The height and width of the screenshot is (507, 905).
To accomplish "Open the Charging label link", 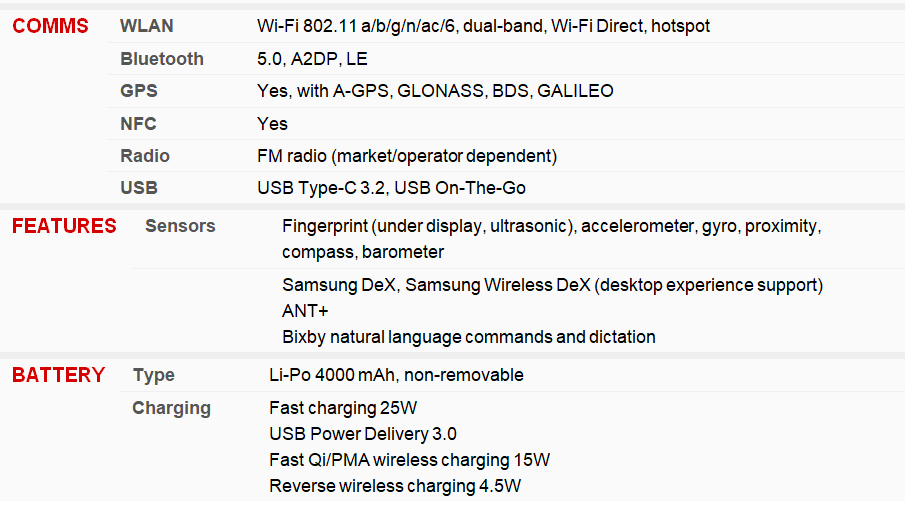I will point(171,408).
